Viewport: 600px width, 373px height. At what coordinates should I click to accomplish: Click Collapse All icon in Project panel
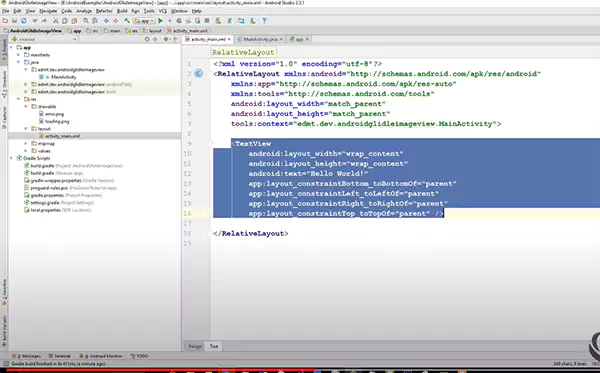[x=155, y=39]
